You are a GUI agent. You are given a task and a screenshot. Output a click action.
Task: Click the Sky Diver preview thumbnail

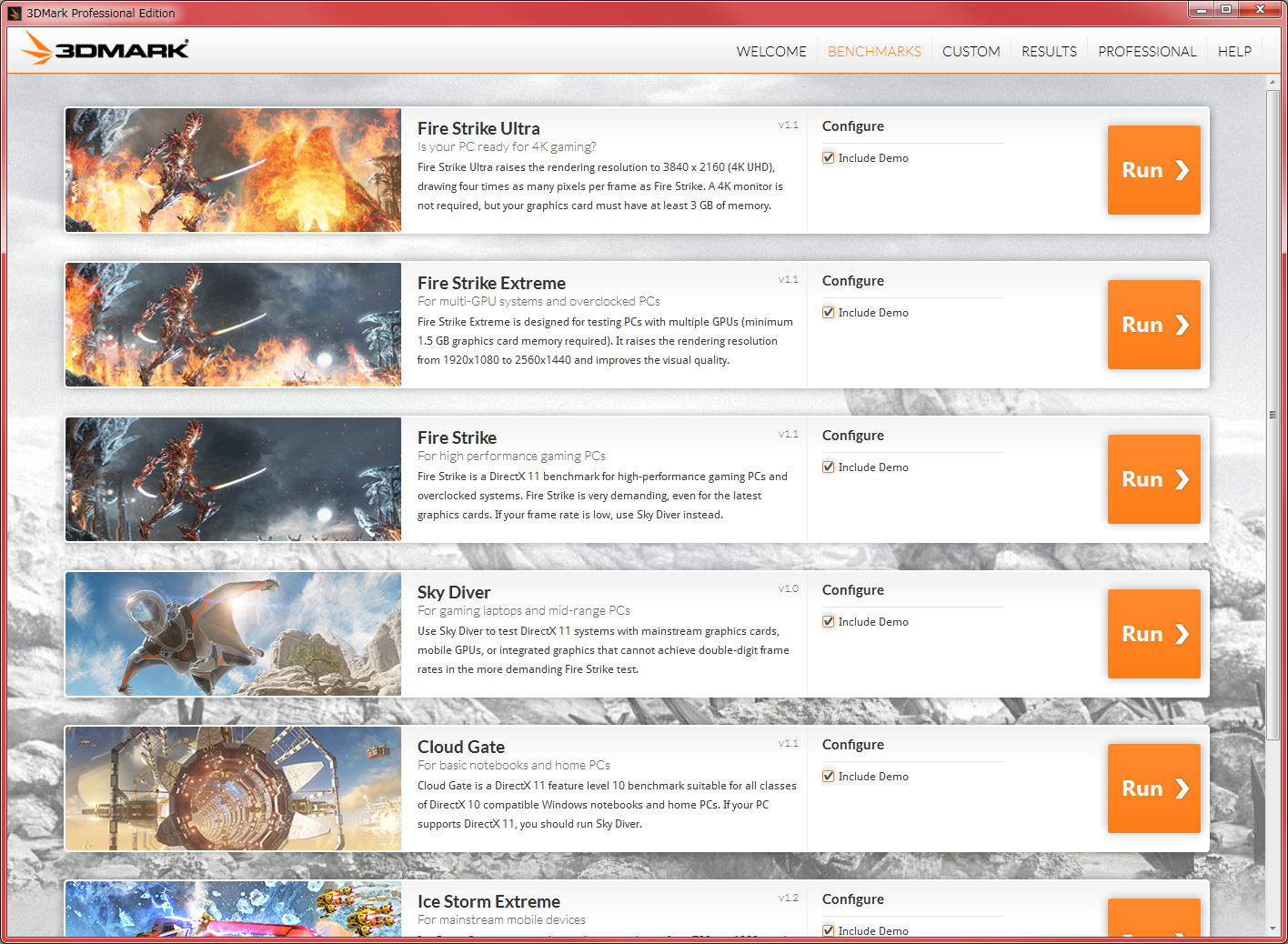(233, 634)
